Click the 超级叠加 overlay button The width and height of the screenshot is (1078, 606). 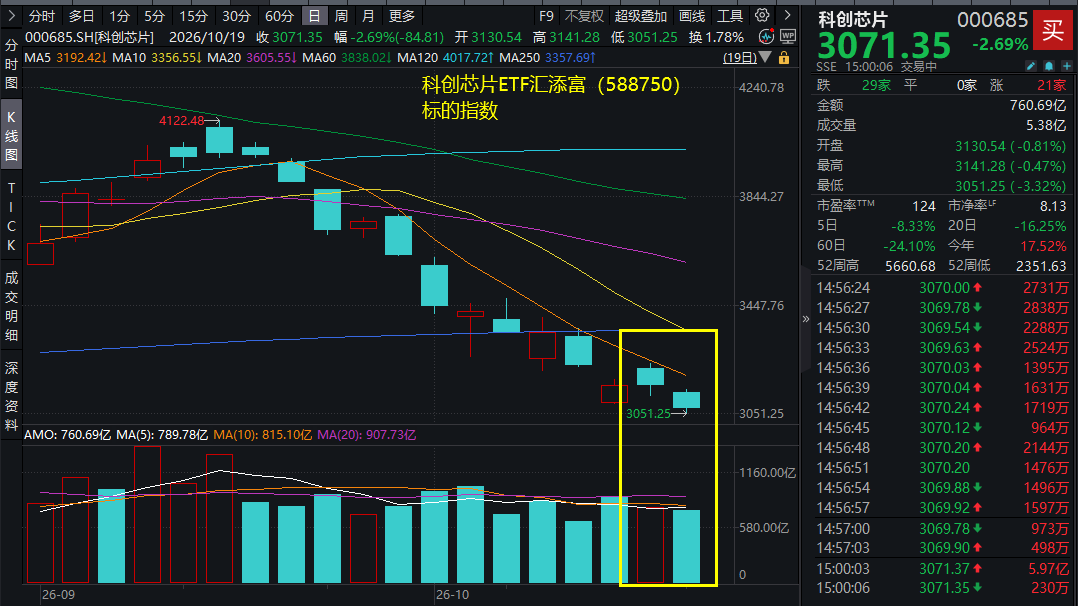(641, 16)
